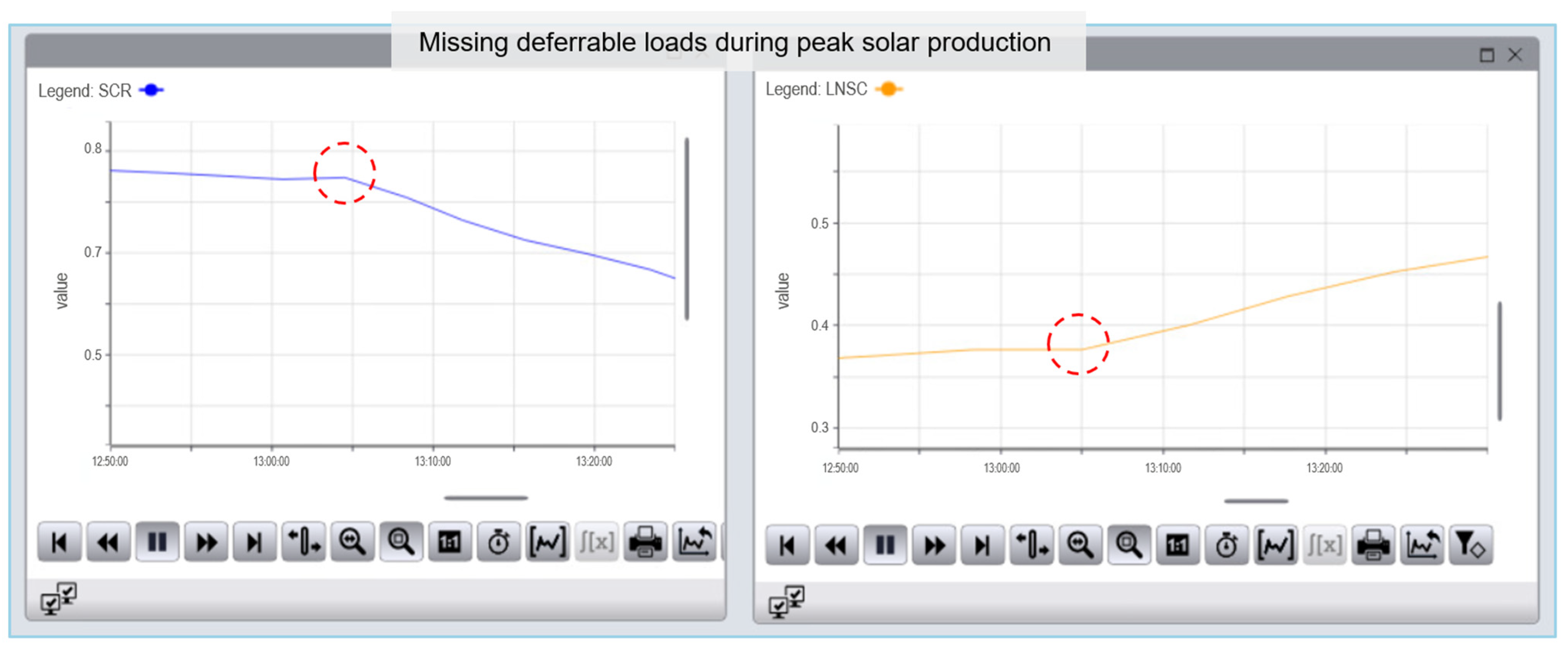
Task: Rewind the LNSC chart playback
Action: coord(836,545)
